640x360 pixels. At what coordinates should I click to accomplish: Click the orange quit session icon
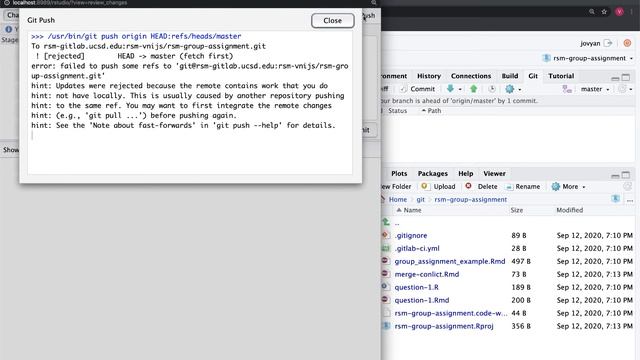coord(627,43)
